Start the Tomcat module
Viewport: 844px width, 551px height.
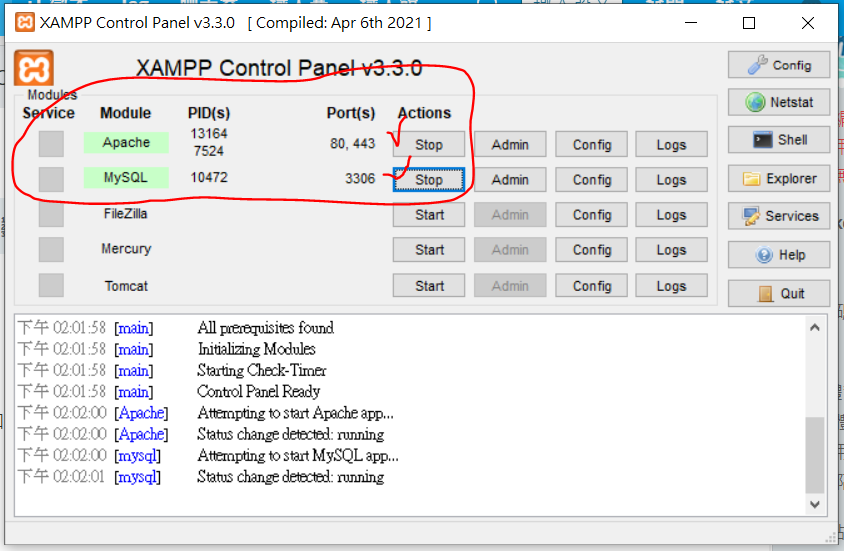(x=428, y=286)
